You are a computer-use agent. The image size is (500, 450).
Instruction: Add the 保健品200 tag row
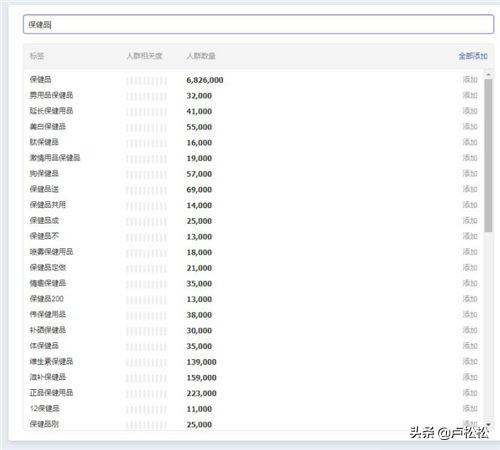(x=470, y=299)
